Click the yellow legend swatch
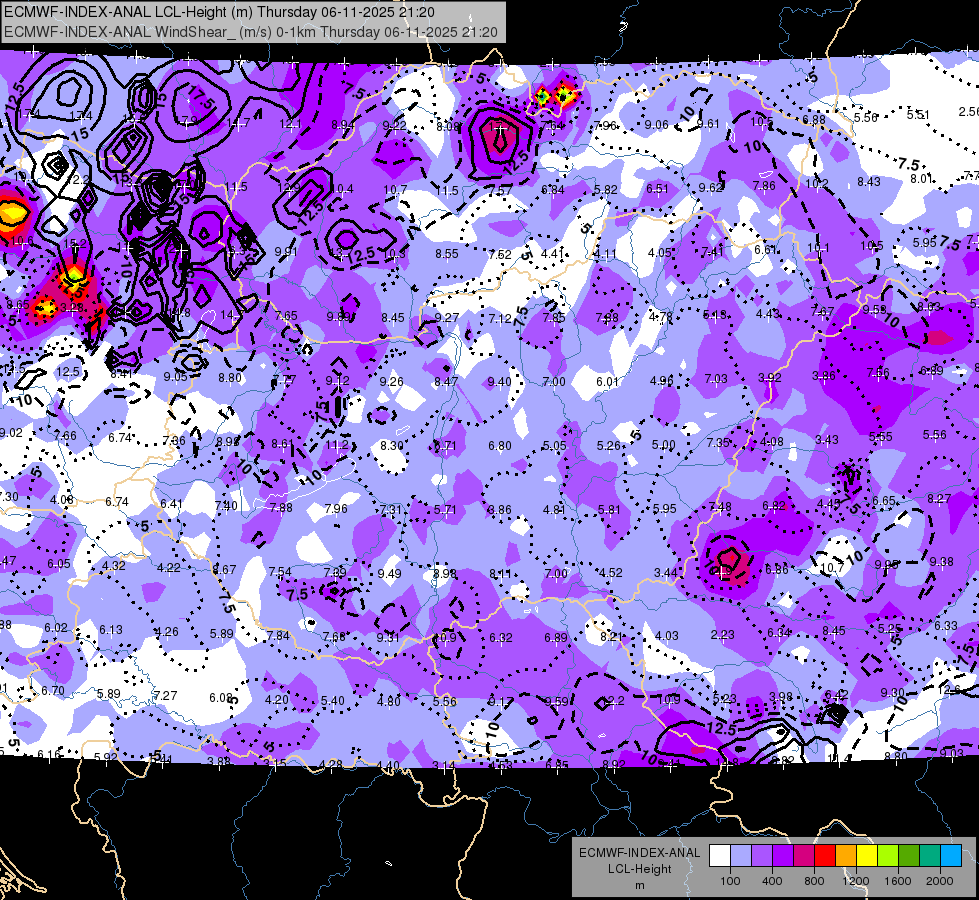The width and height of the screenshot is (979, 900). pyautogui.click(x=867, y=856)
